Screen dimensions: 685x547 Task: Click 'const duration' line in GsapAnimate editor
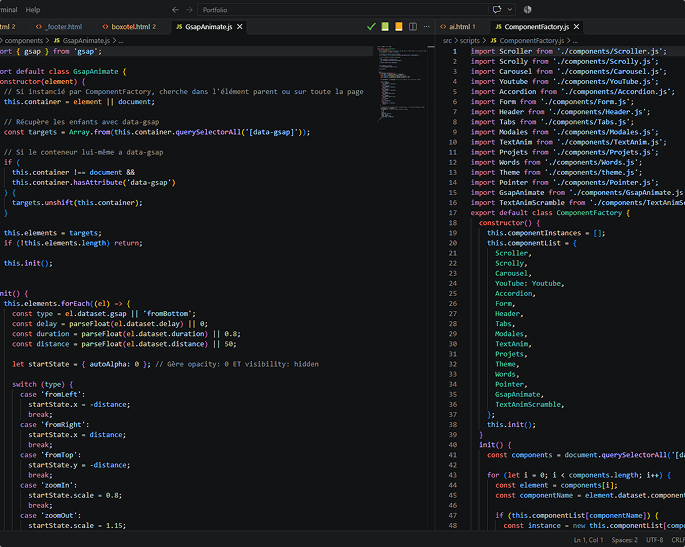tap(126, 334)
